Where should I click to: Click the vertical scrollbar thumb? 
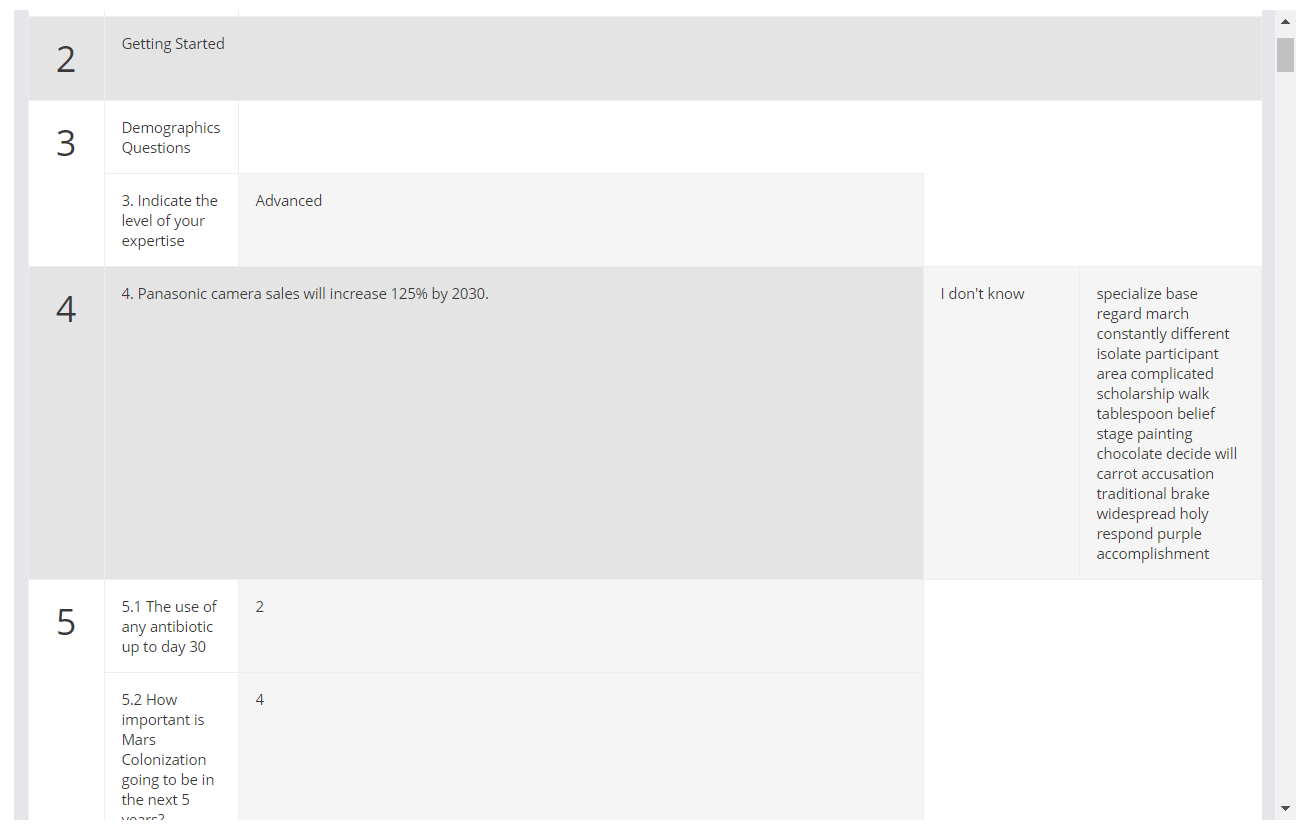(x=1285, y=54)
